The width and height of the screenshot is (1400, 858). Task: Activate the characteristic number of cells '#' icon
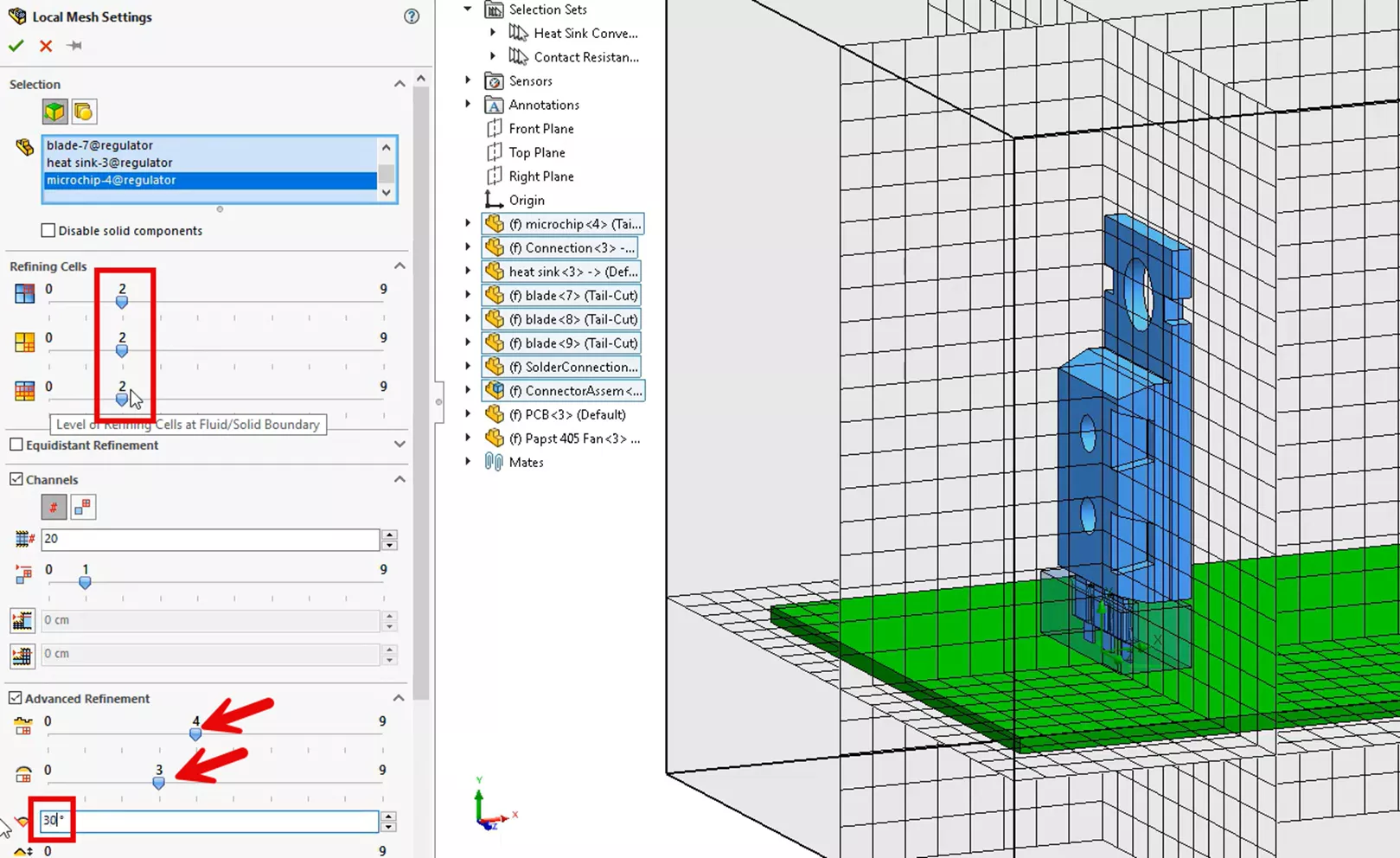[x=53, y=507]
